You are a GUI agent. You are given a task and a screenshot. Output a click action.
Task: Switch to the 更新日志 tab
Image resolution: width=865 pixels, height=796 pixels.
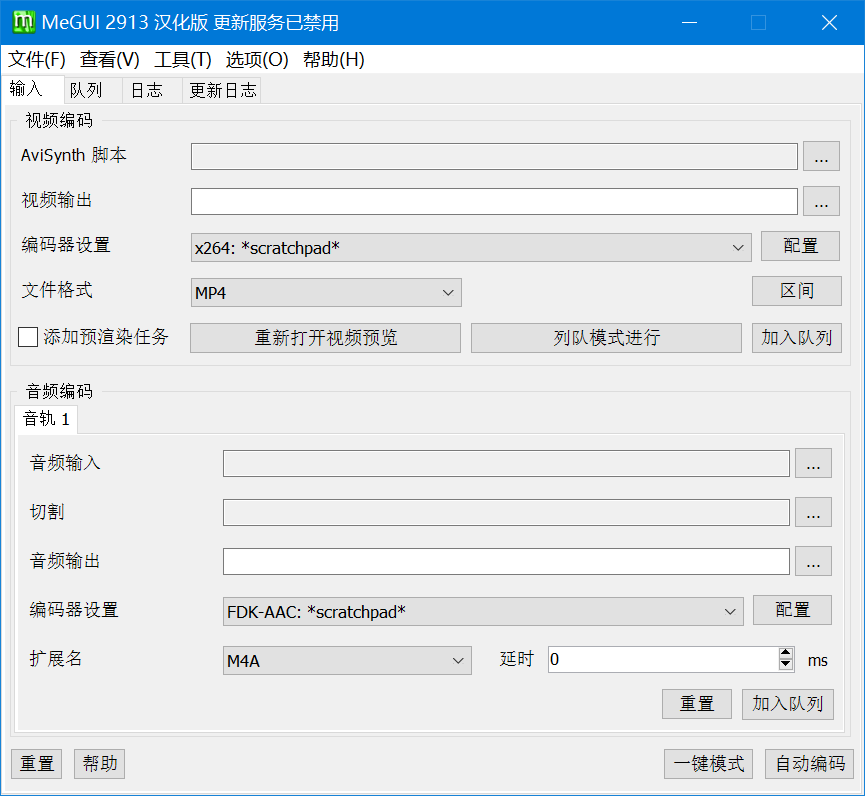click(x=222, y=90)
